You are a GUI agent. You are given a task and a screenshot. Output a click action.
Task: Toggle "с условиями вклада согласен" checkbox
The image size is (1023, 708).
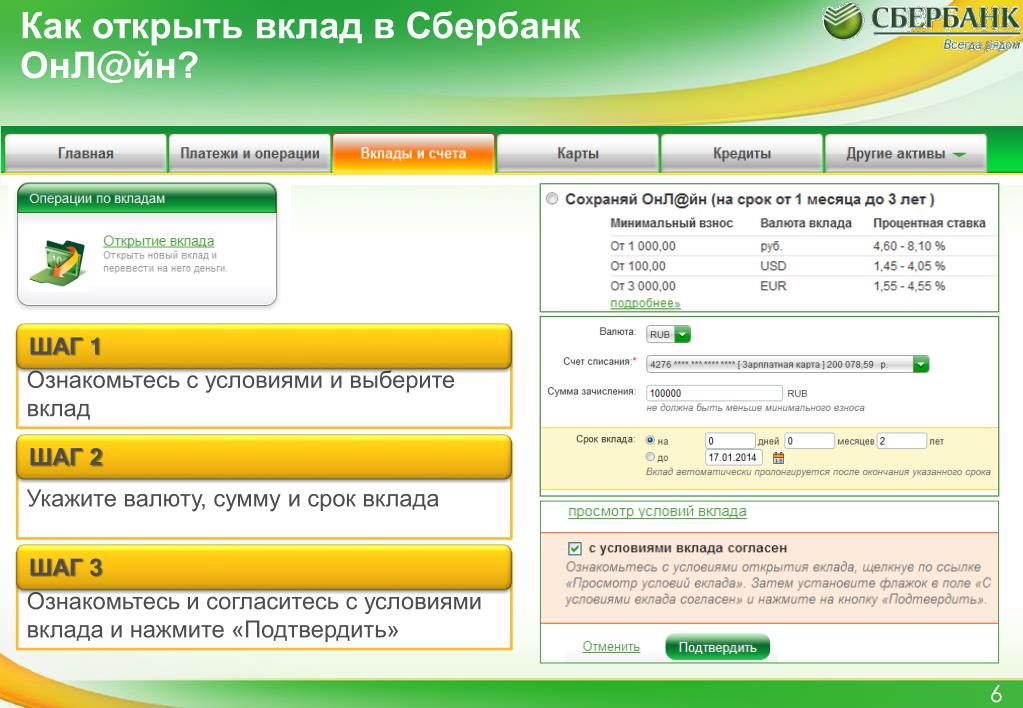tap(574, 548)
